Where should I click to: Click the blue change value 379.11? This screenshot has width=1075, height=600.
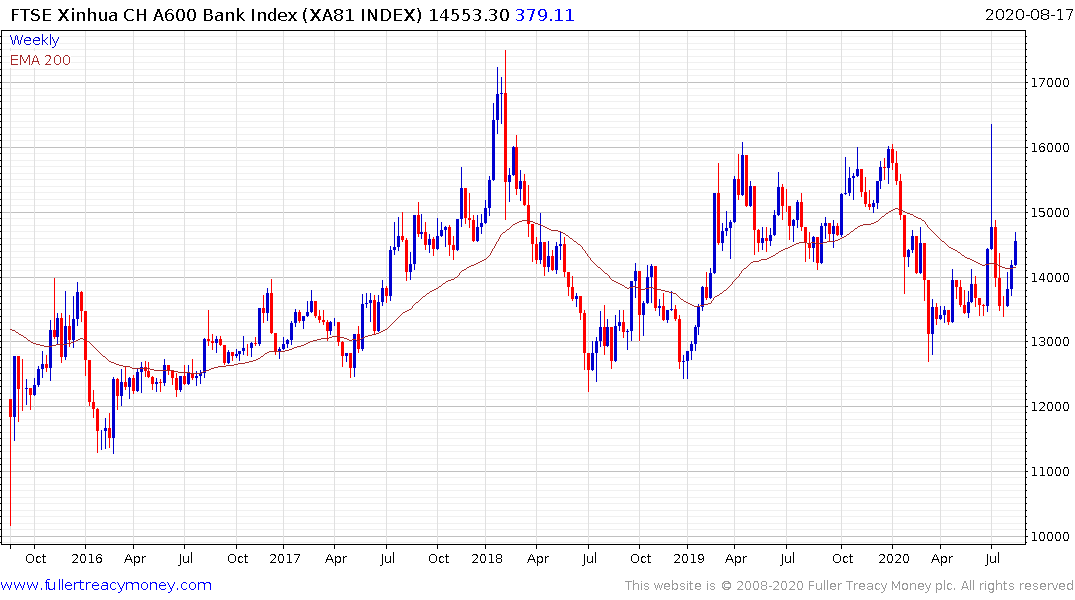pos(544,14)
